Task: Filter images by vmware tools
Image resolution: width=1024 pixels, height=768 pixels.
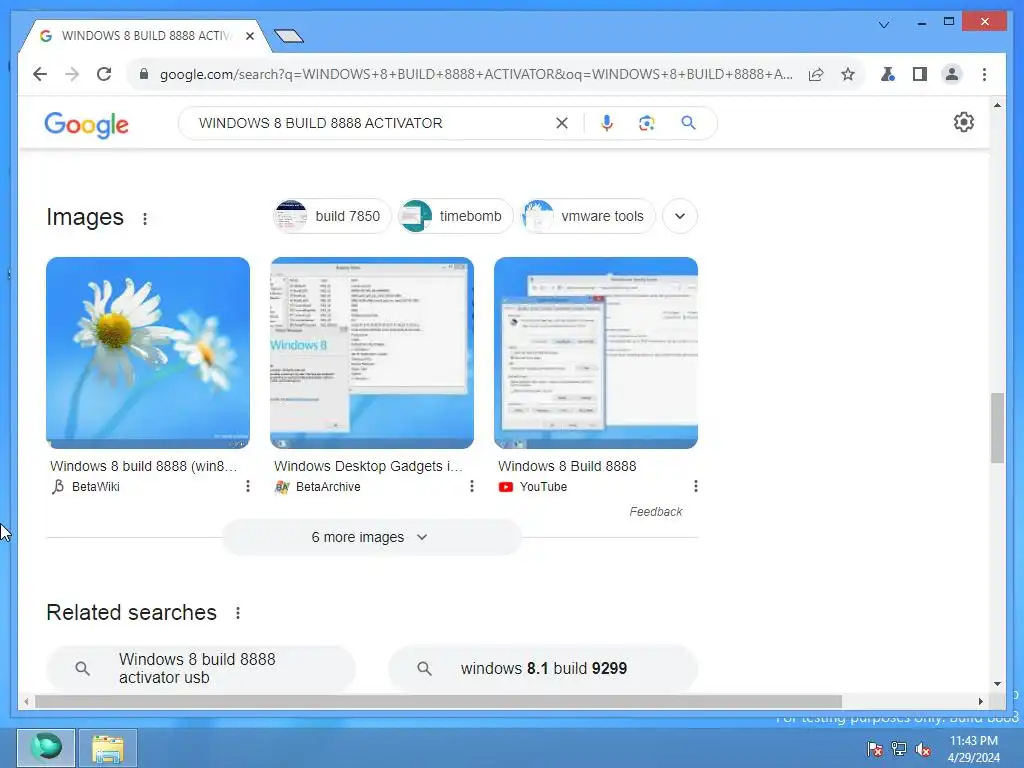Action: tap(588, 216)
